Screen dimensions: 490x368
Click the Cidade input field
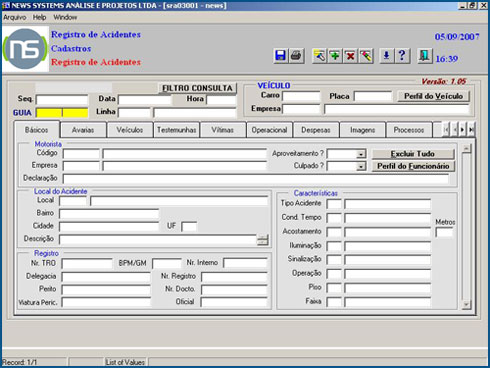pos(109,226)
